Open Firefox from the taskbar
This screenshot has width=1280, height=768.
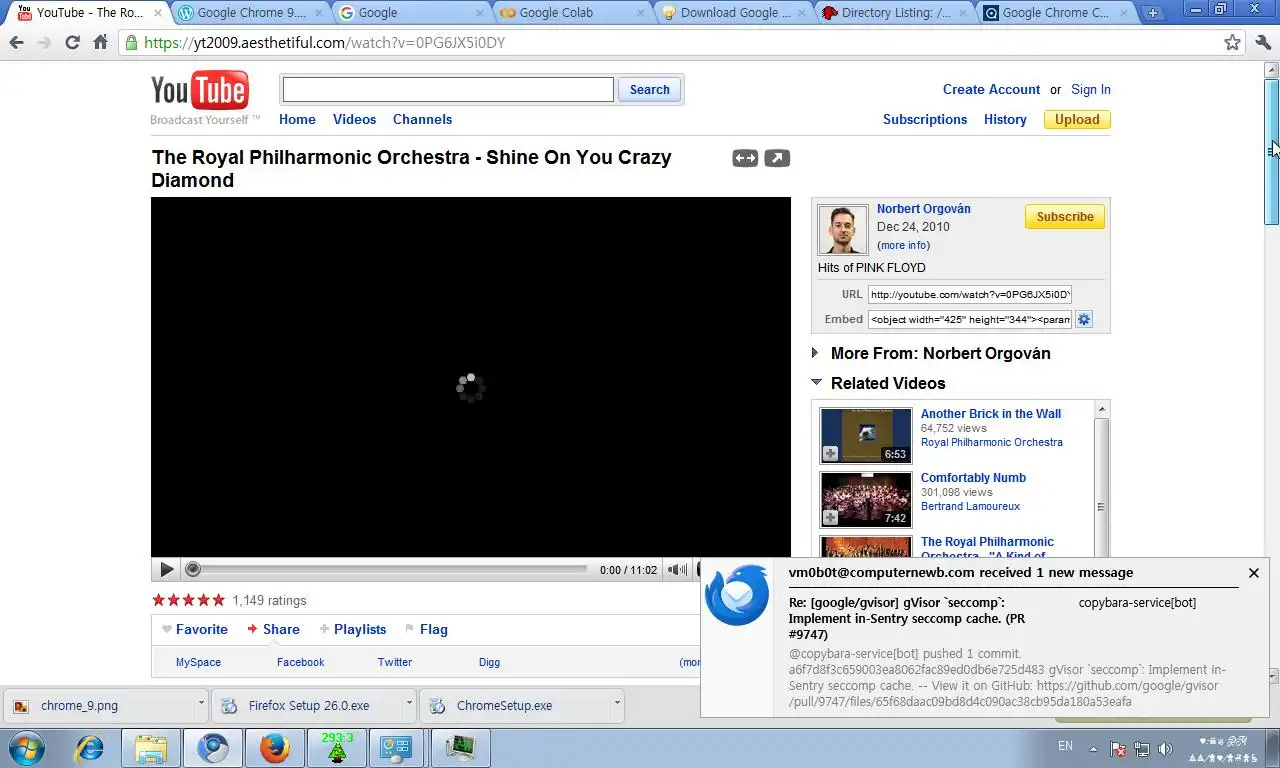tap(275, 748)
